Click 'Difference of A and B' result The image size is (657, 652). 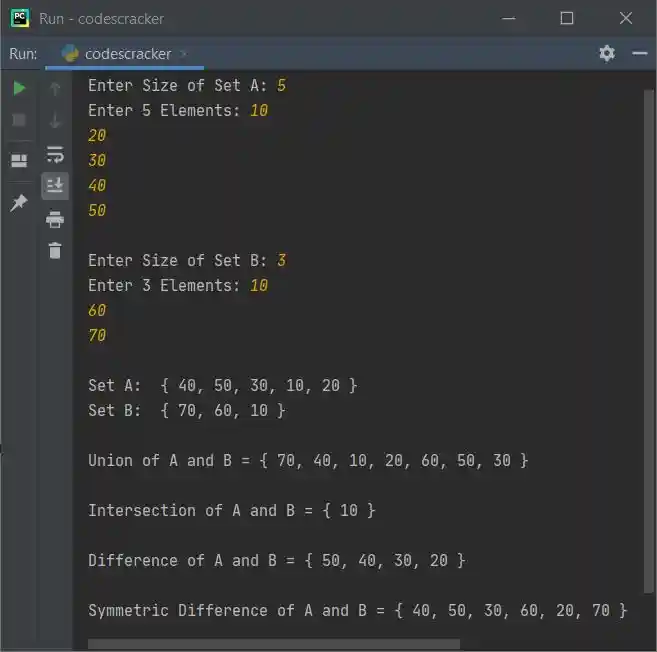pyautogui.click(x=277, y=561)
